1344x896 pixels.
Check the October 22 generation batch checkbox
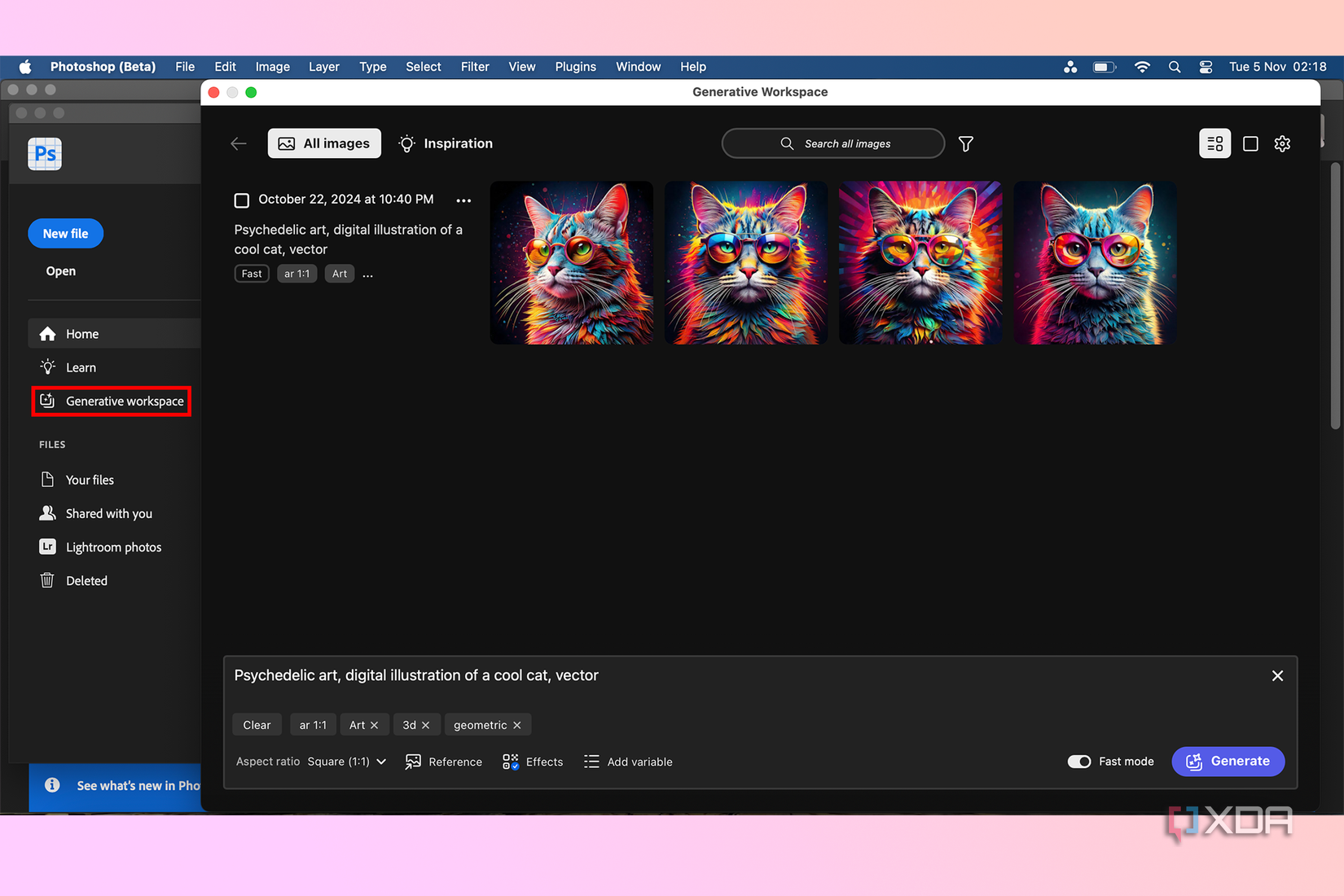241,200
